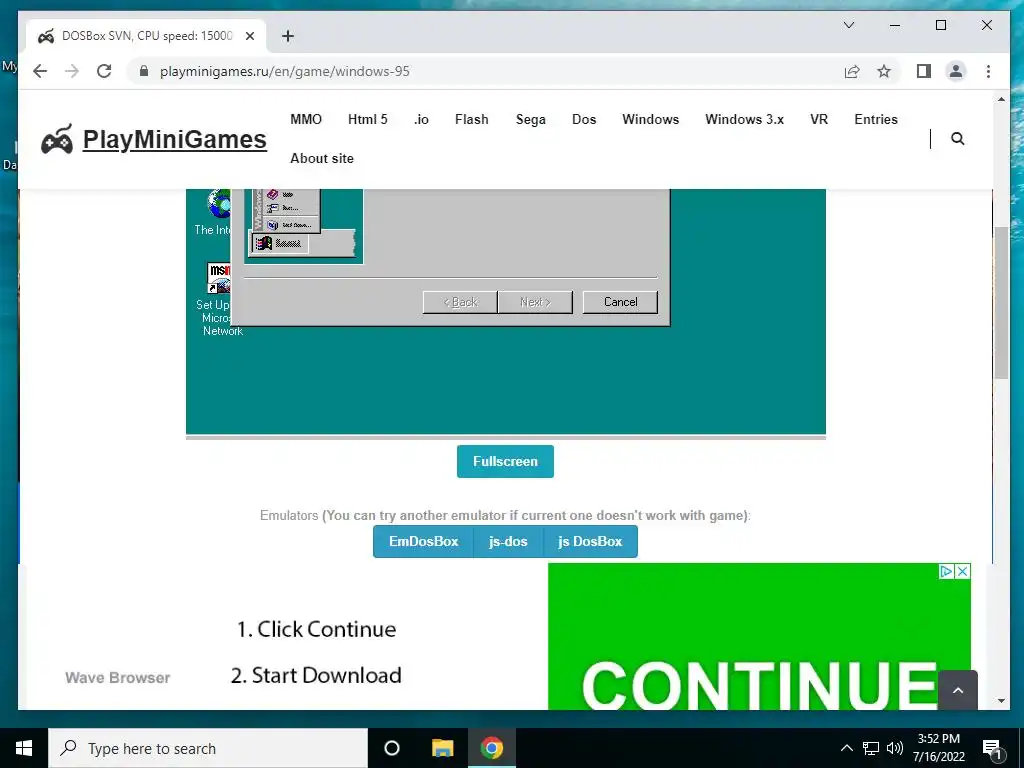Open the Chrome side panel icon
The height and width of the screenshot is (768, 1024).
coord(923,71)
